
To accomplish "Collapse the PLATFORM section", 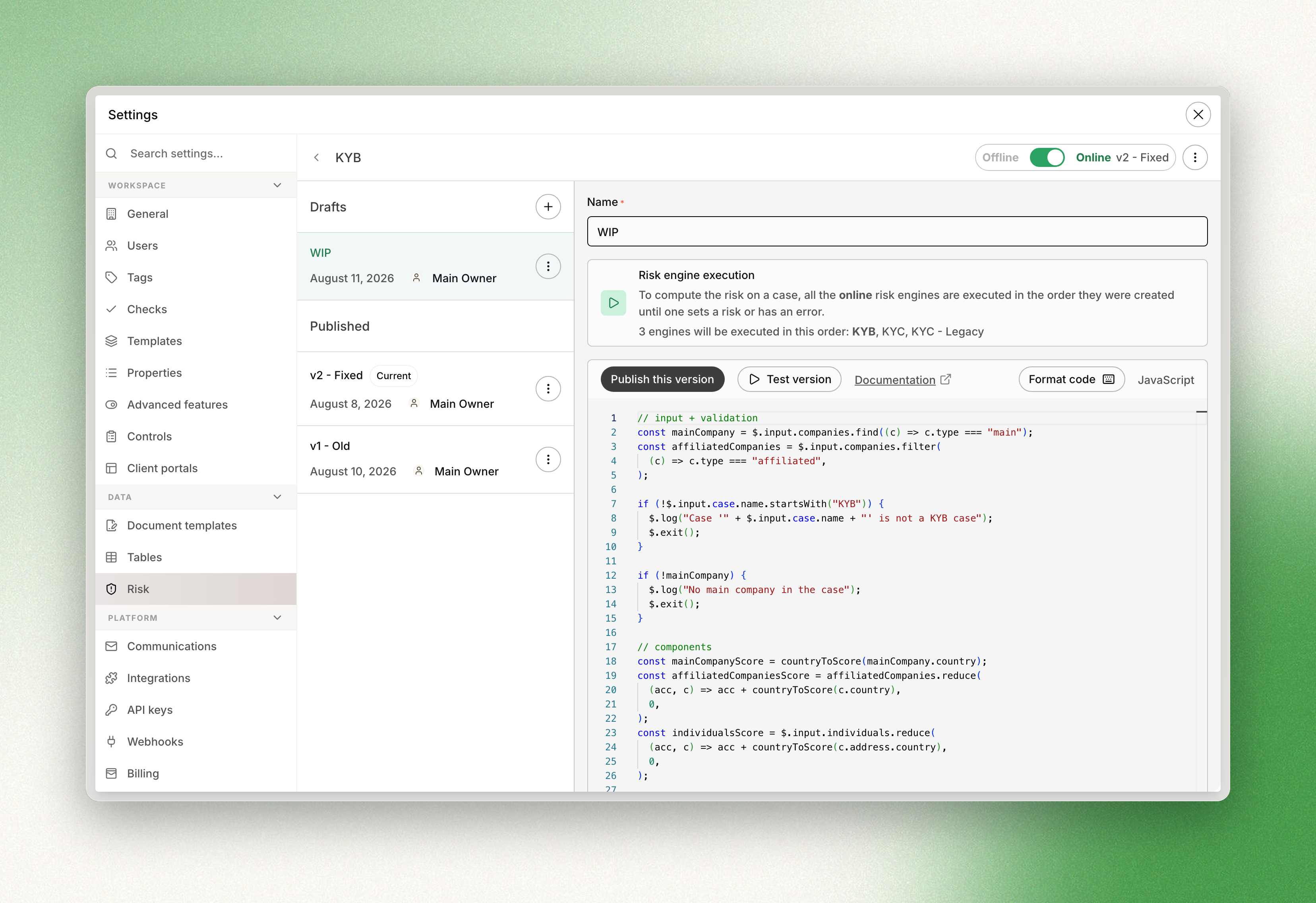I will [277, 618].
